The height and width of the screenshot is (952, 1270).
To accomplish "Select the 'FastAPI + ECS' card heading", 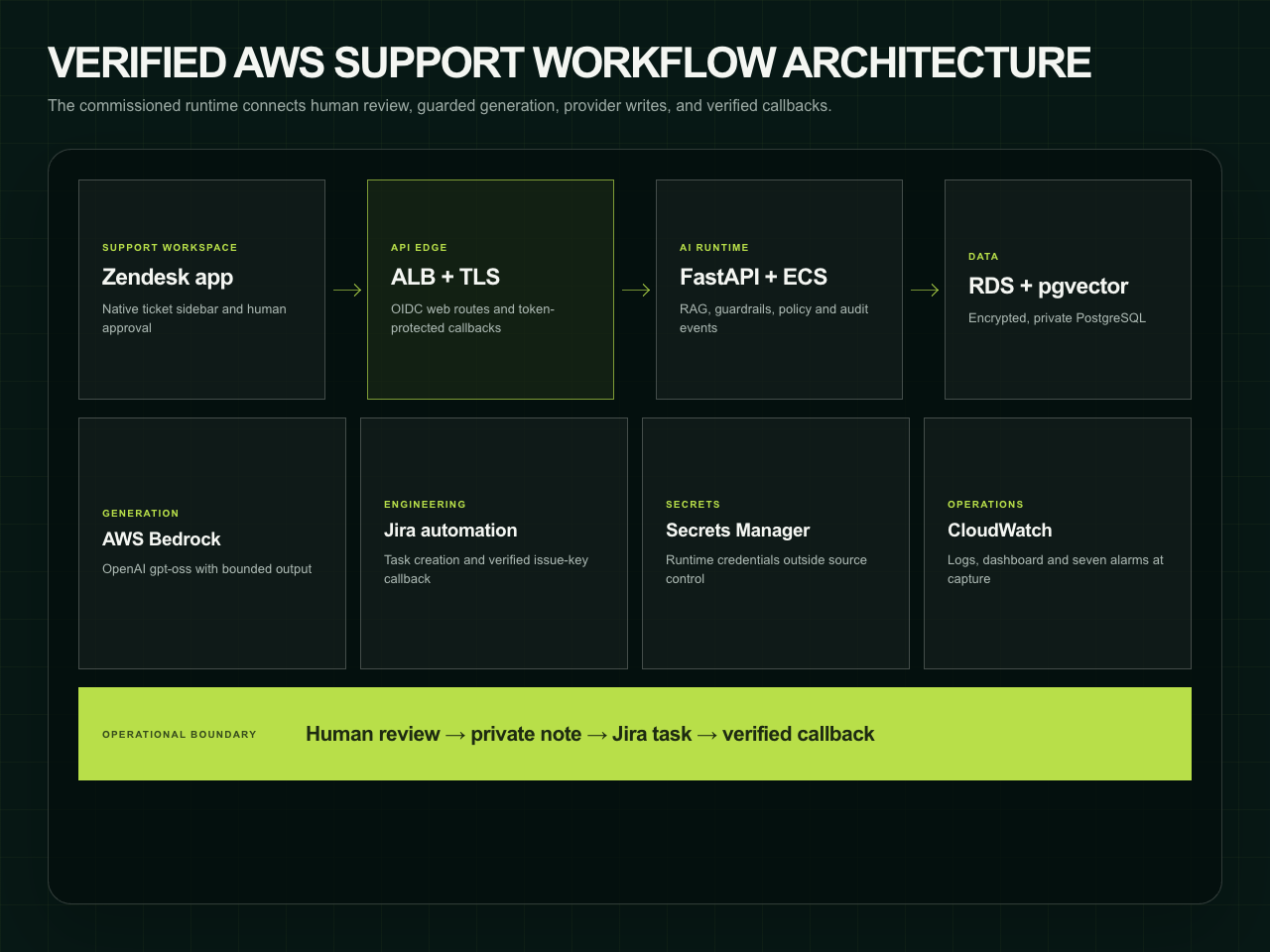I will pyautogui.click(x=753, y=277).
